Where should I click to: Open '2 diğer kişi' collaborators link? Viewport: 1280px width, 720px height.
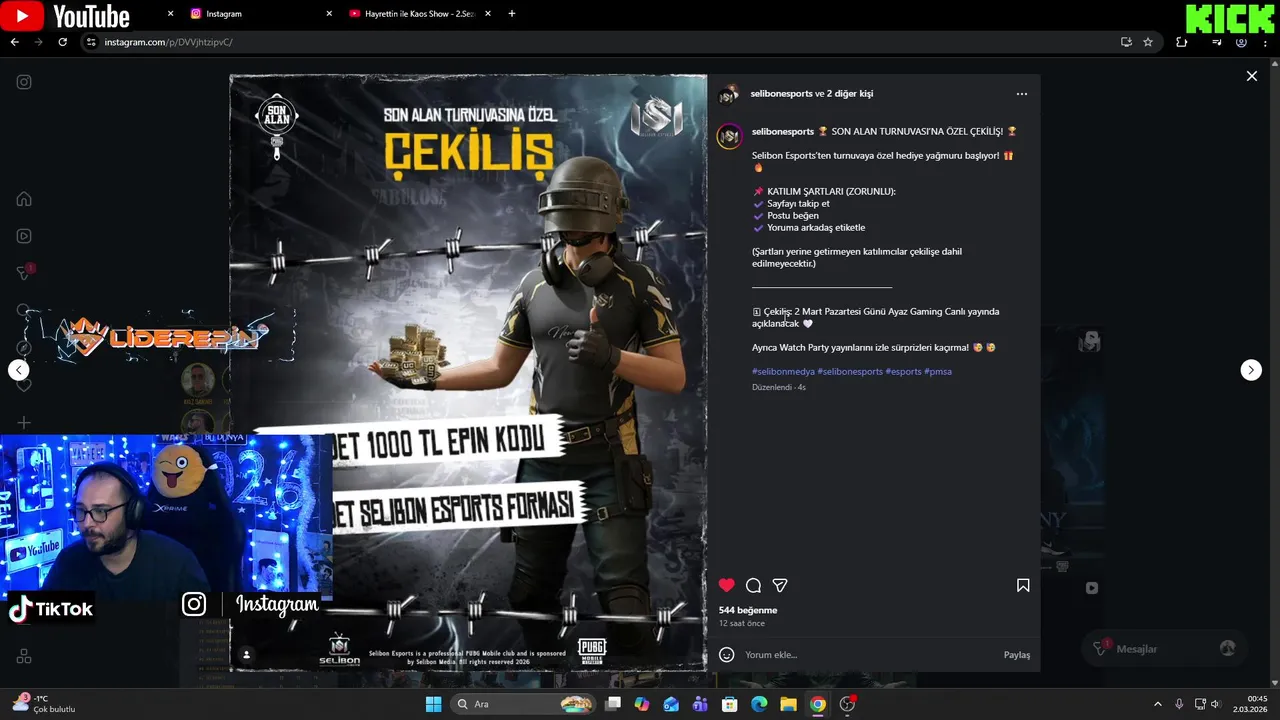(x=849, y=94)
